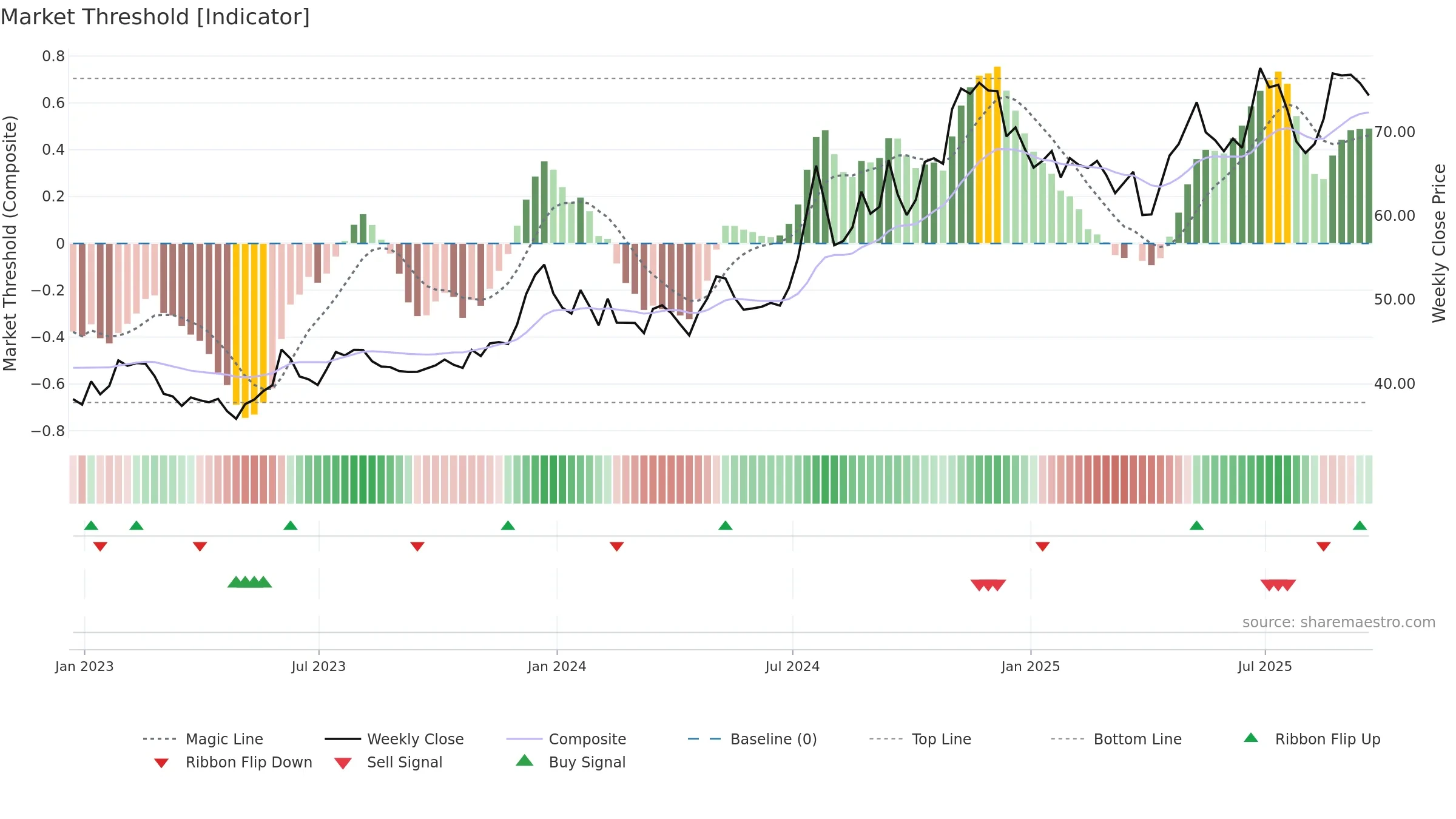Click the ribbon flip down marker in February 2024
1456x819 pixels.
(617, 547)
